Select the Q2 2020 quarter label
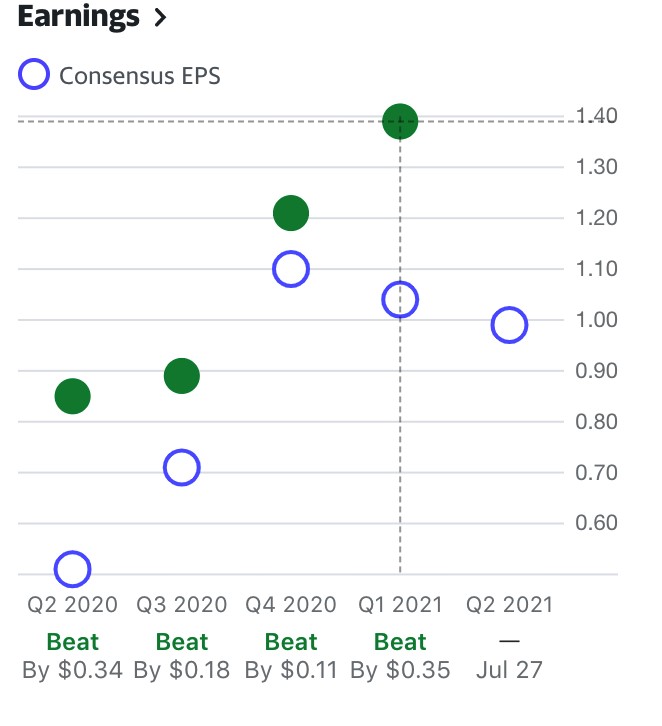 [72, 605]
